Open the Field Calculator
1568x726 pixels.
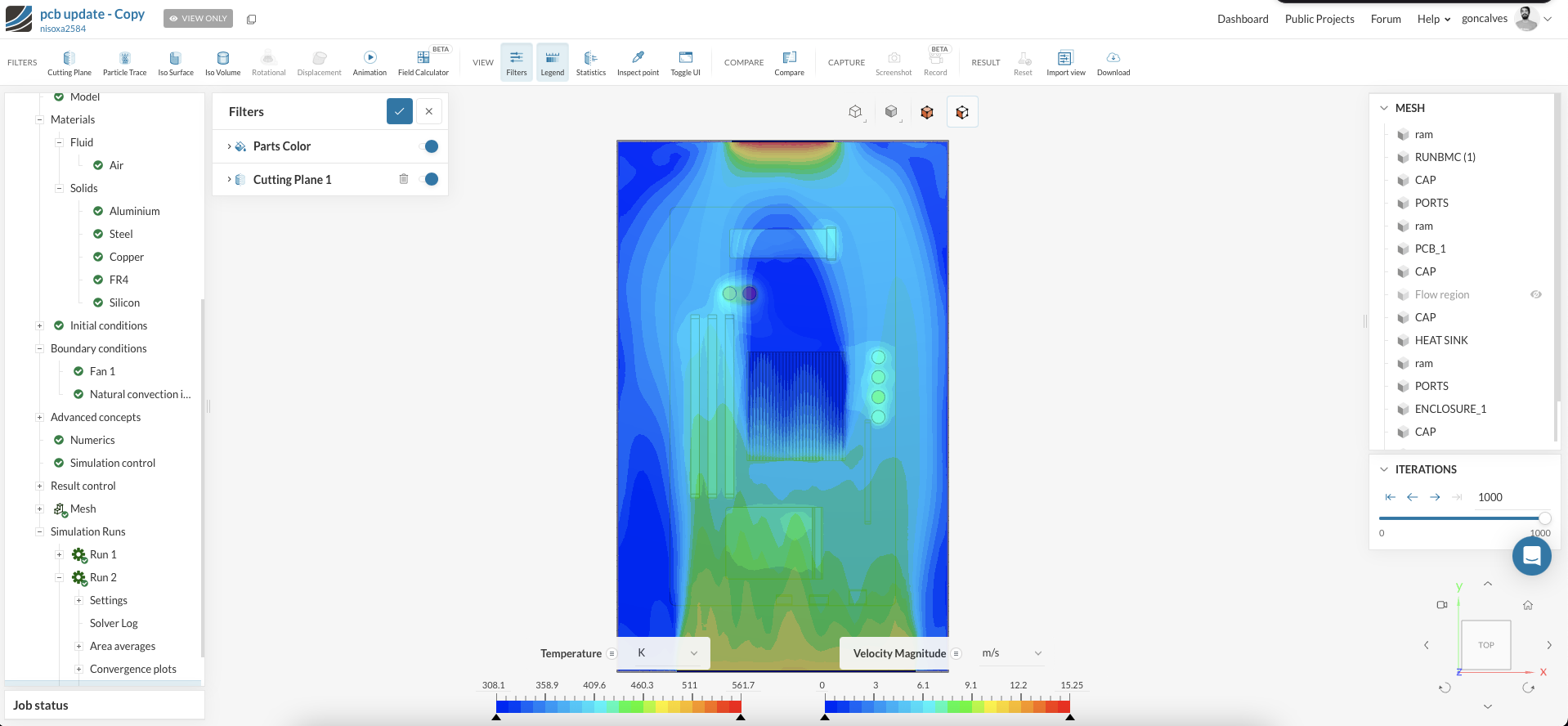click(x=423, y=62)
